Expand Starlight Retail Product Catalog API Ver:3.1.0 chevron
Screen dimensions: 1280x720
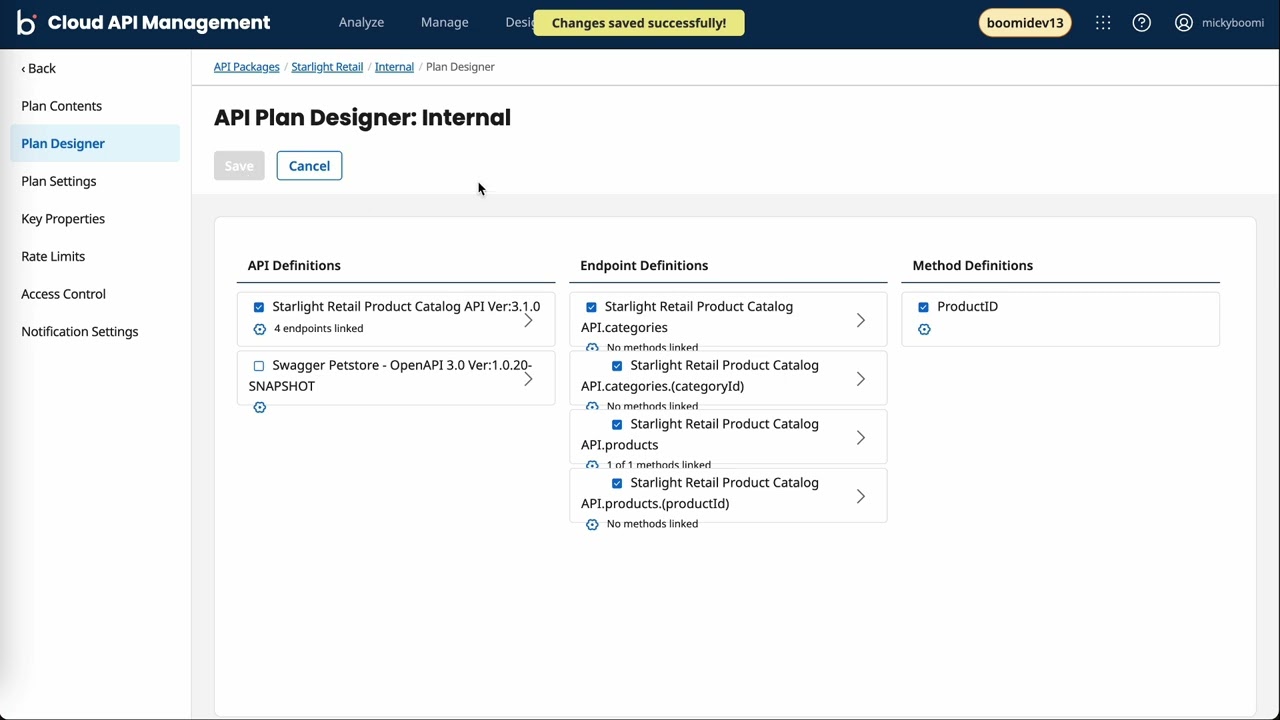pos(528,320)
